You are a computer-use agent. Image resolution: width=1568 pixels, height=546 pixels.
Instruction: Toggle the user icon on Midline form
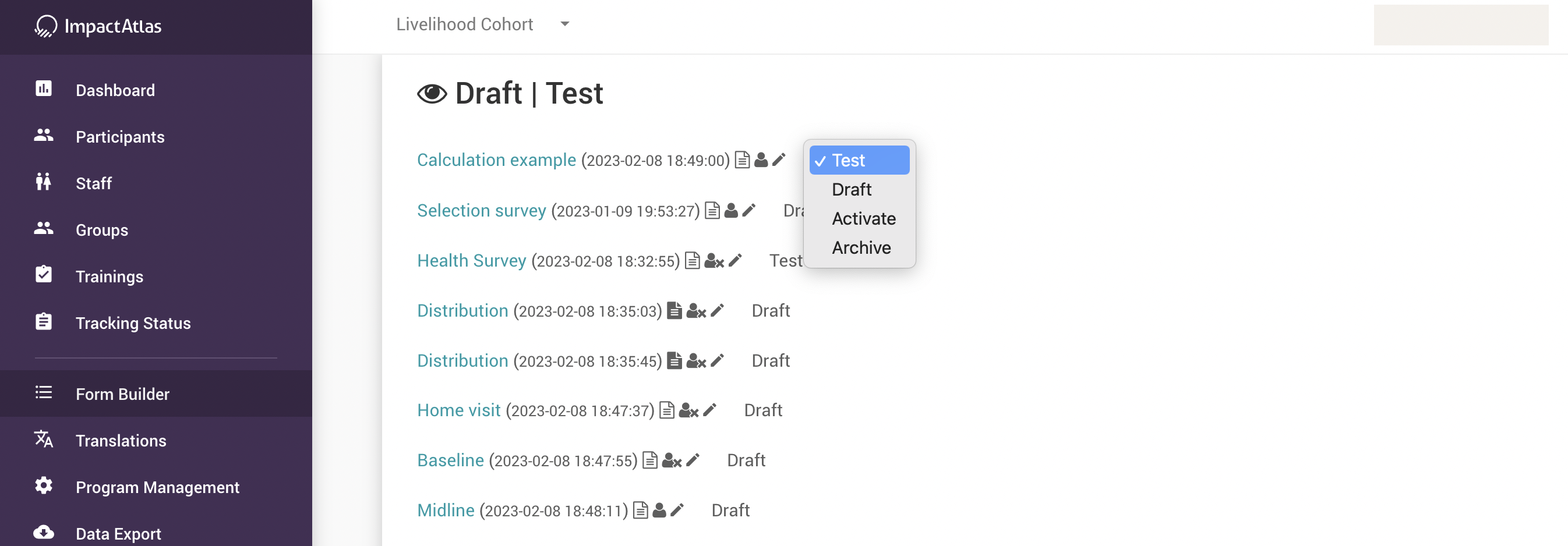tap(659, 510)
